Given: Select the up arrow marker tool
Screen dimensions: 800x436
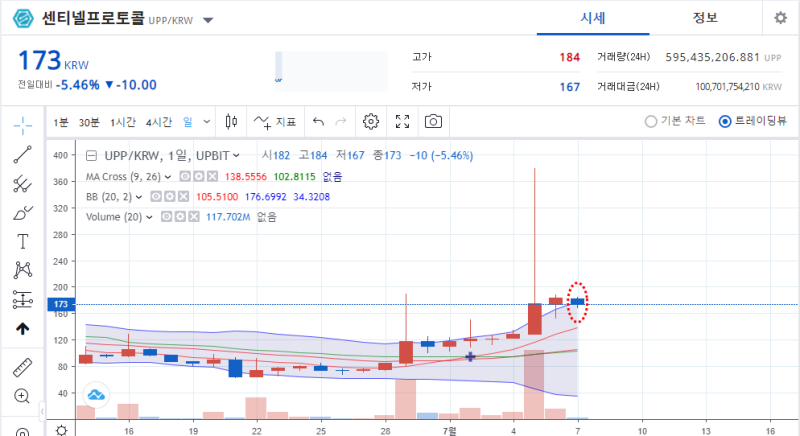Looking at the screenshot, I should (x=22, y=329).
